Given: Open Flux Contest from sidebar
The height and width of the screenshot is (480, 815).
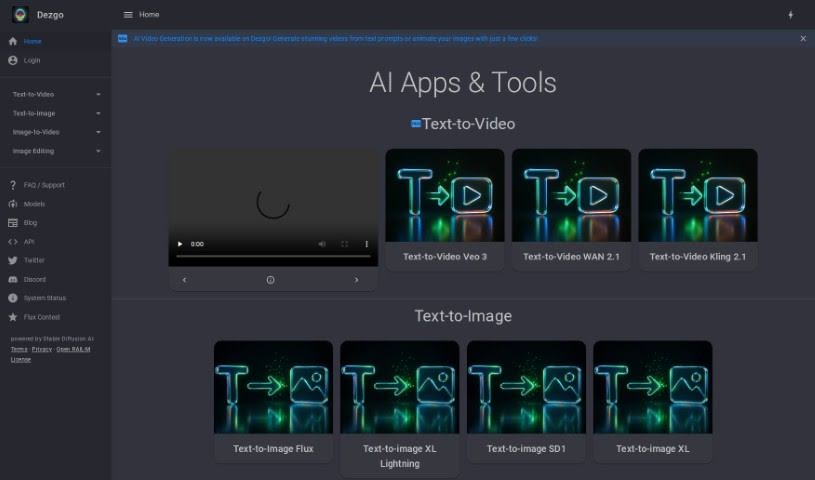Looking at the screenshot, I should [x=56, y=317].
